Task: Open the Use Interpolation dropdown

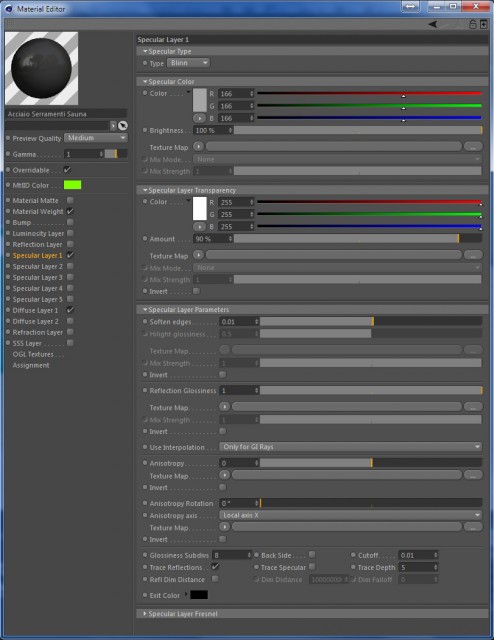Action: click(350, 447)
